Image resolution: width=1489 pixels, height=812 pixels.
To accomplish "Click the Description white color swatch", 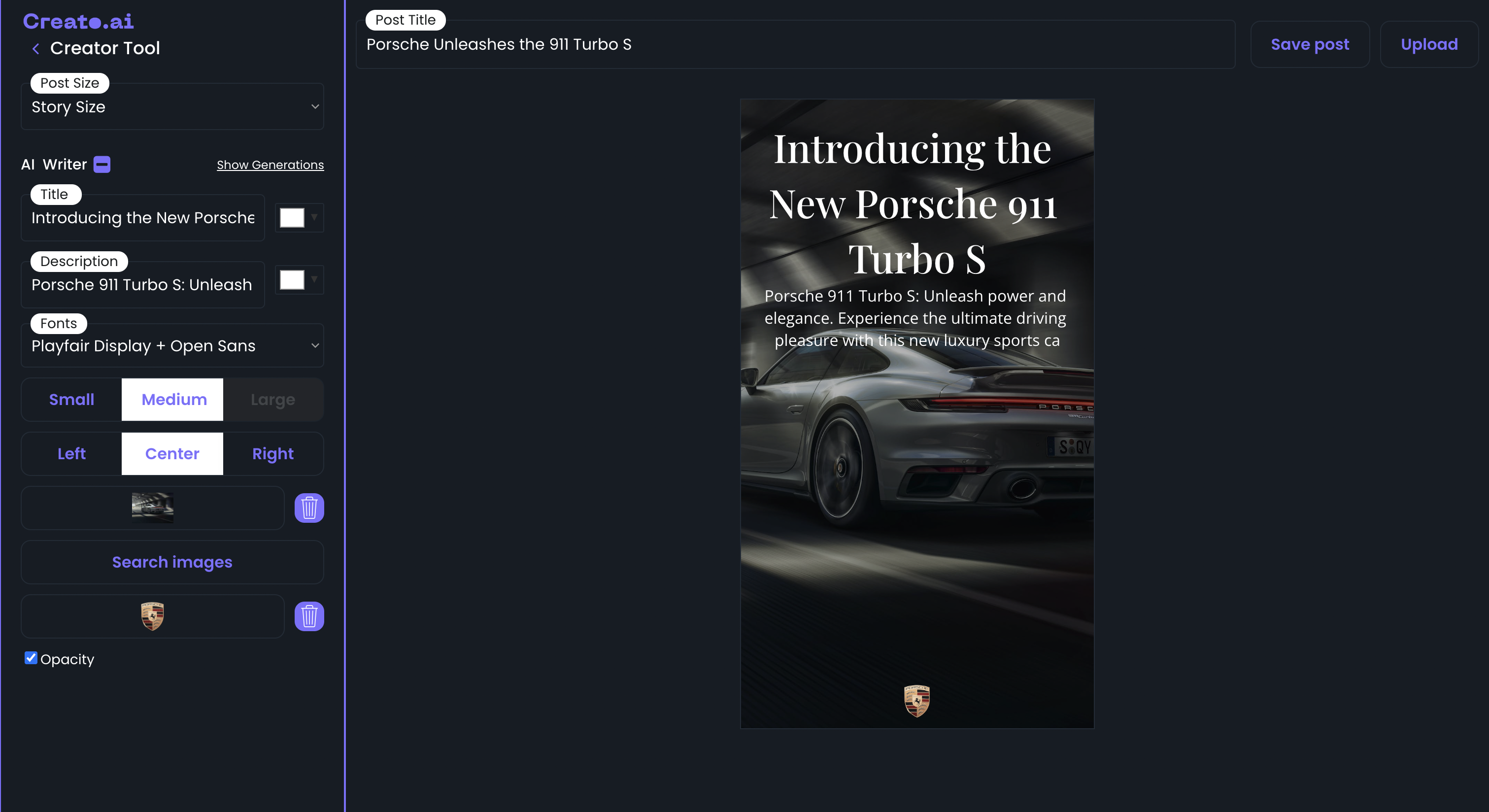I will pos(292,280).
